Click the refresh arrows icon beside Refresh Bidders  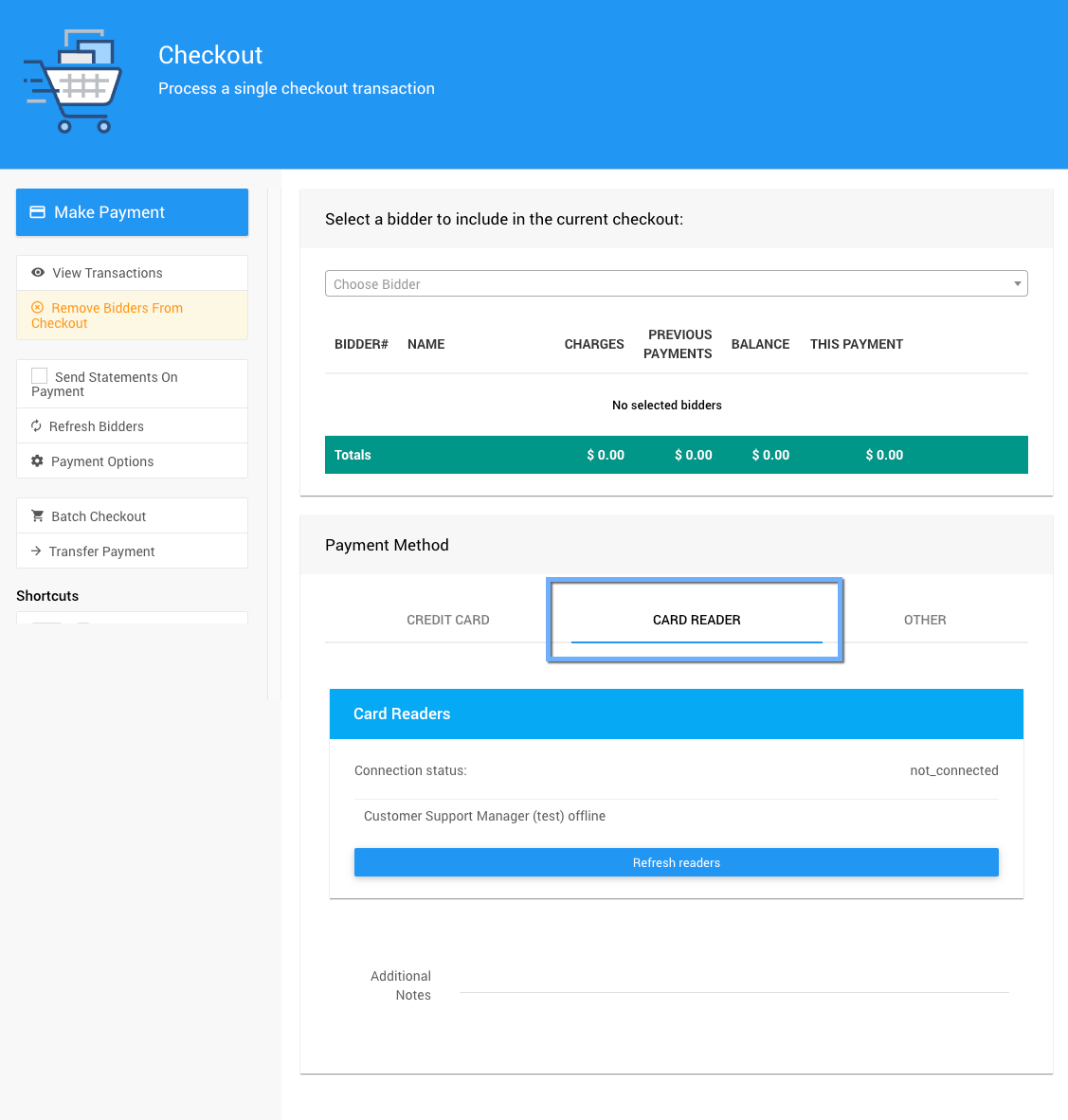[36, 426]
